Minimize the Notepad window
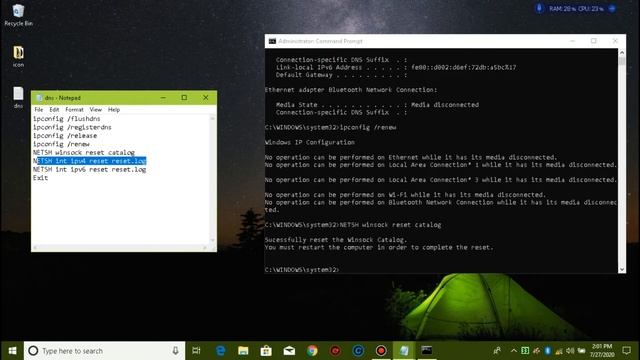The image size is (640, 360). click(x=163, y=98)
